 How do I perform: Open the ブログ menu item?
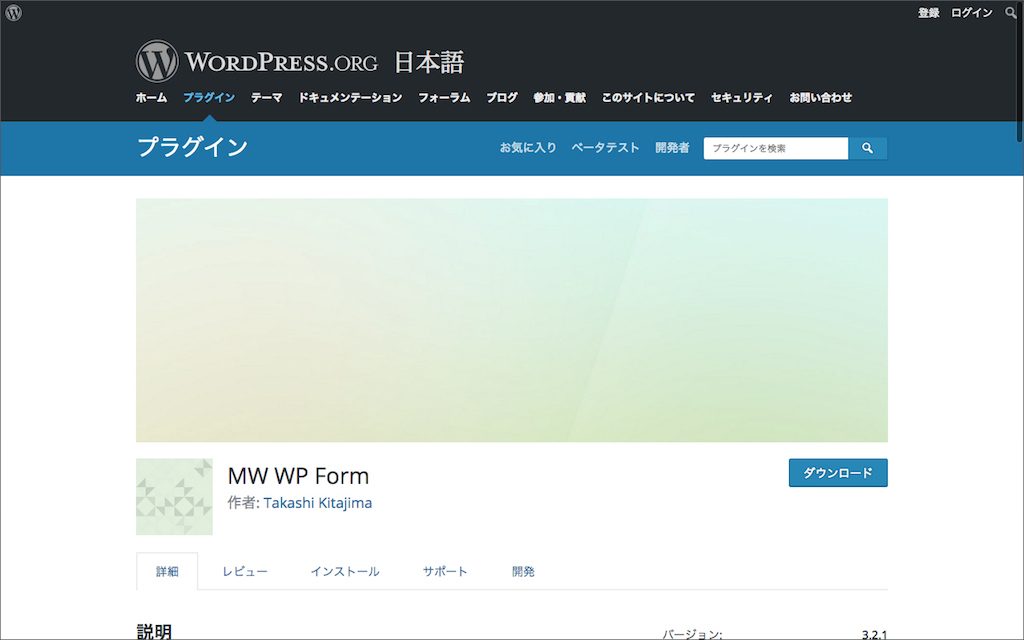(502, 97)
